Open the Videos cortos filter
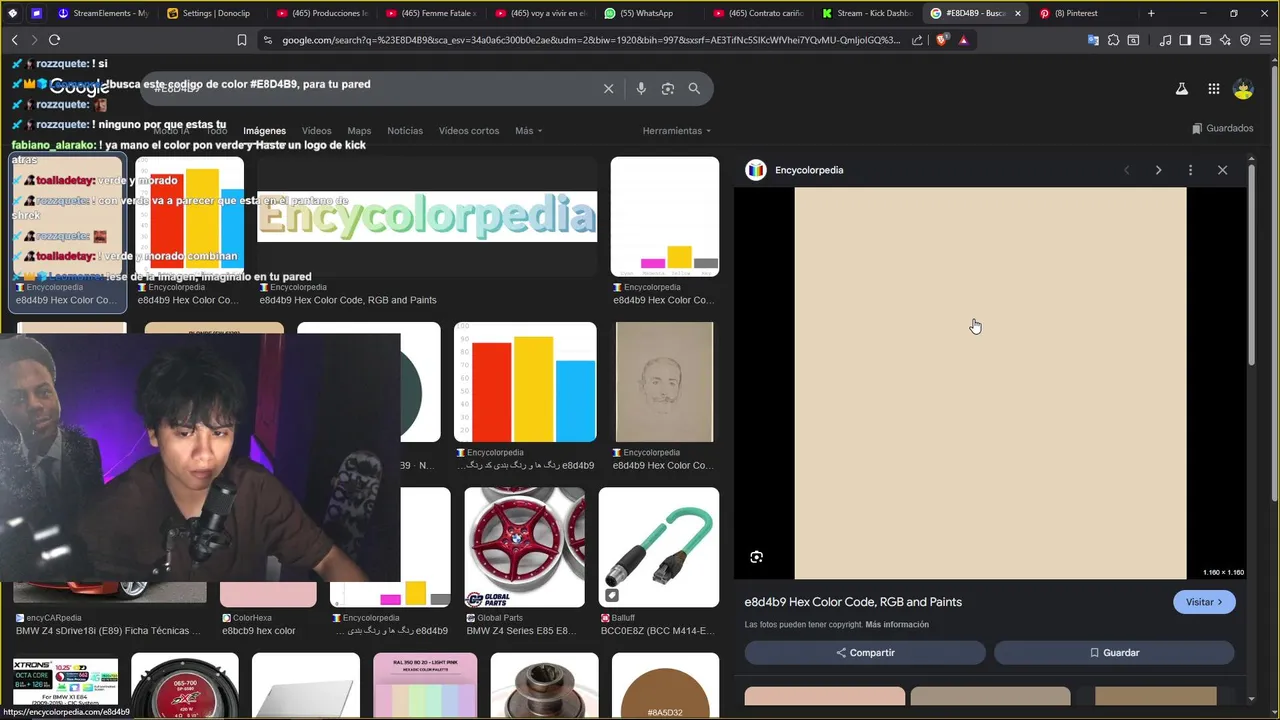Image resolution: width=1280 pixels, height=720 pixels. [469, 131]
